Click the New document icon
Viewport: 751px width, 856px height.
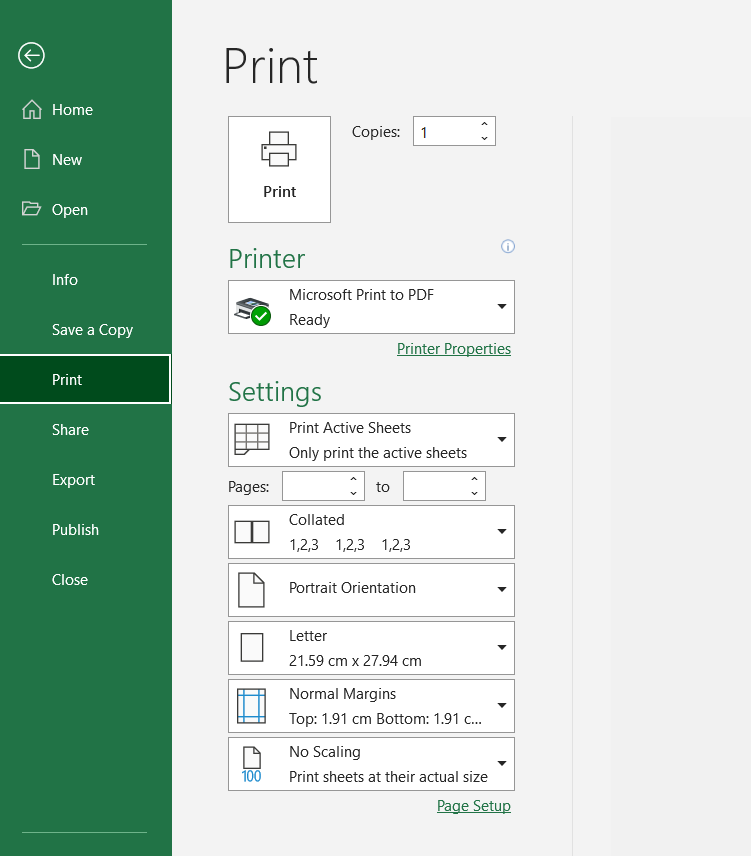click(32, 160)
